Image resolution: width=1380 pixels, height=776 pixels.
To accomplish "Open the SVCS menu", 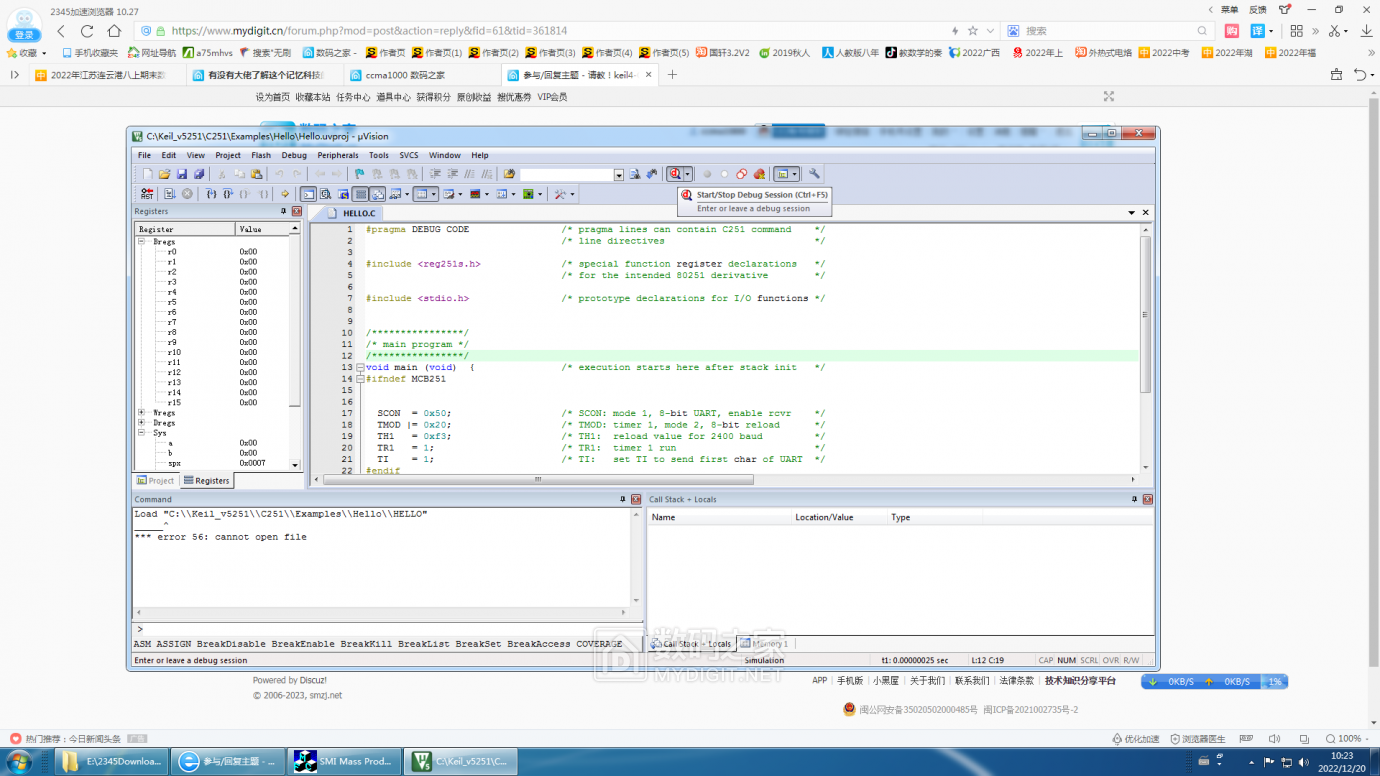I will point(409,155).
